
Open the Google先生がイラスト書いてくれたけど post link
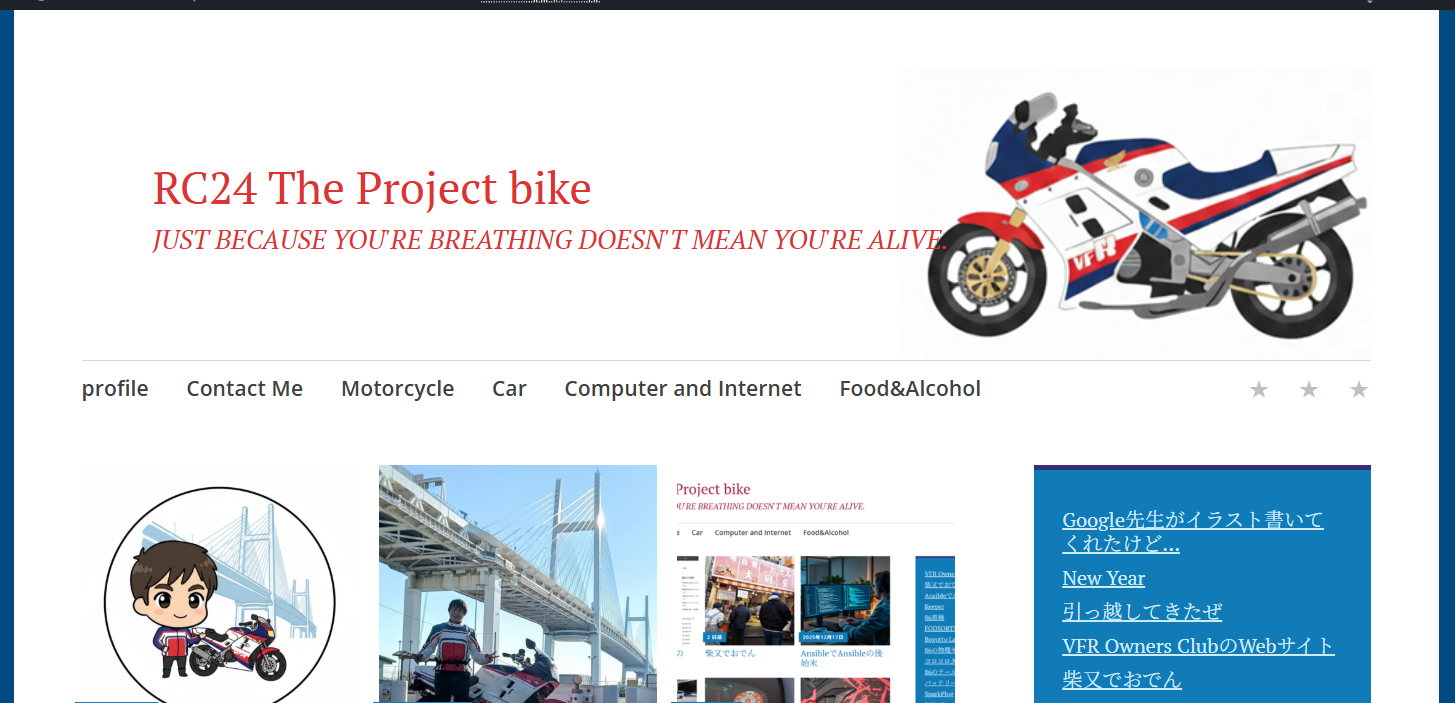(x=1193, y=532)
